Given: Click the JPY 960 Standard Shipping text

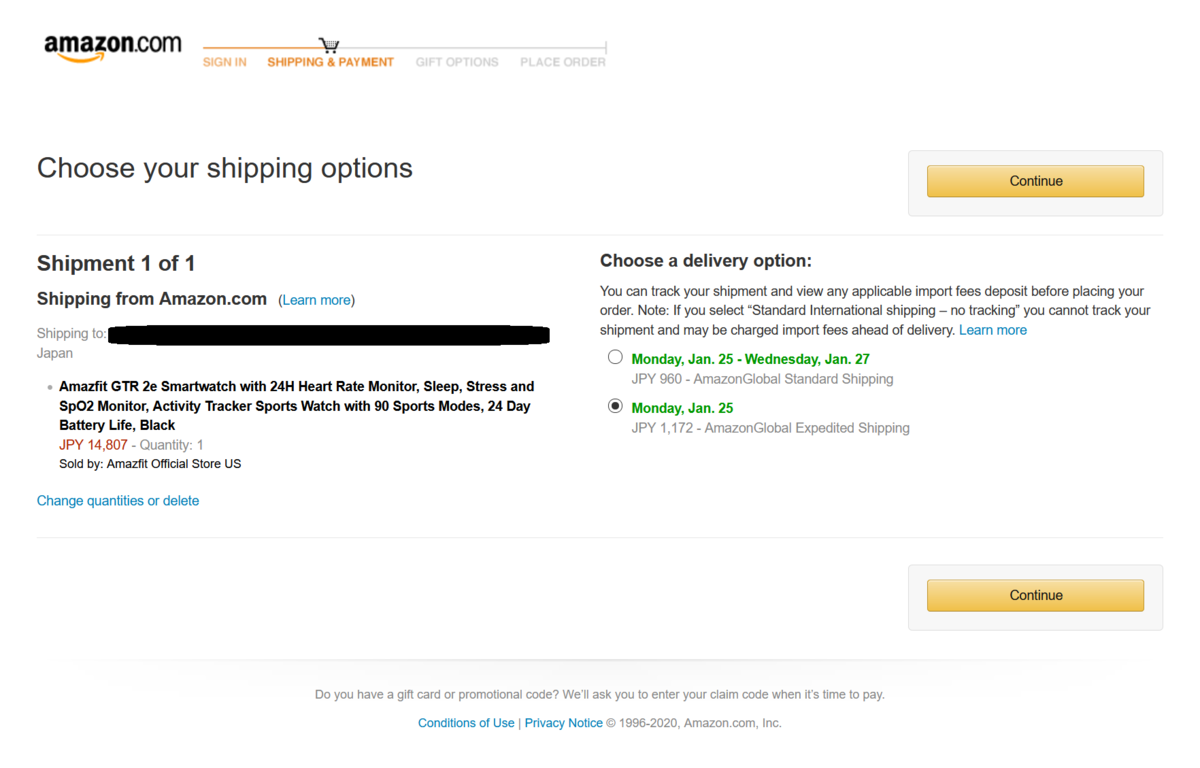Looking at the screenshot, I should [763, 379].
